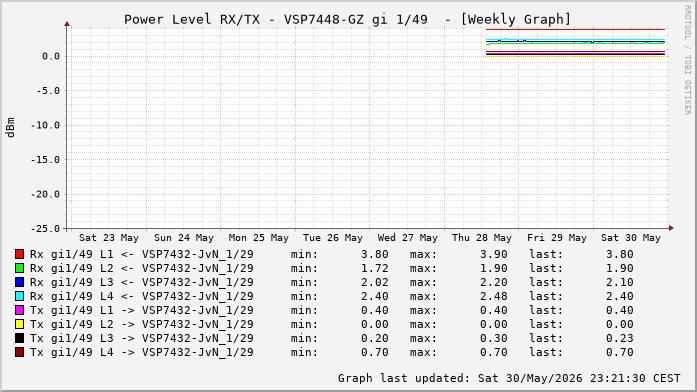Viewport: 697px width, 392px height.
Task: Click the Tx L3 last value 0.23
Action: pos(620,339)
